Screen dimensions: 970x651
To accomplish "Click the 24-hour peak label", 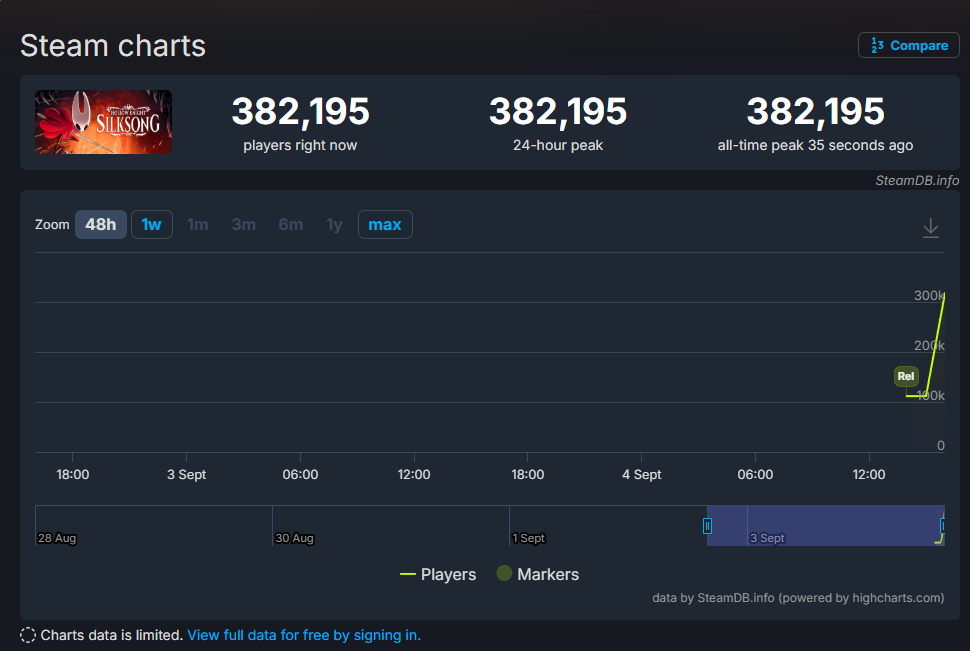I will tap(558, 145).
